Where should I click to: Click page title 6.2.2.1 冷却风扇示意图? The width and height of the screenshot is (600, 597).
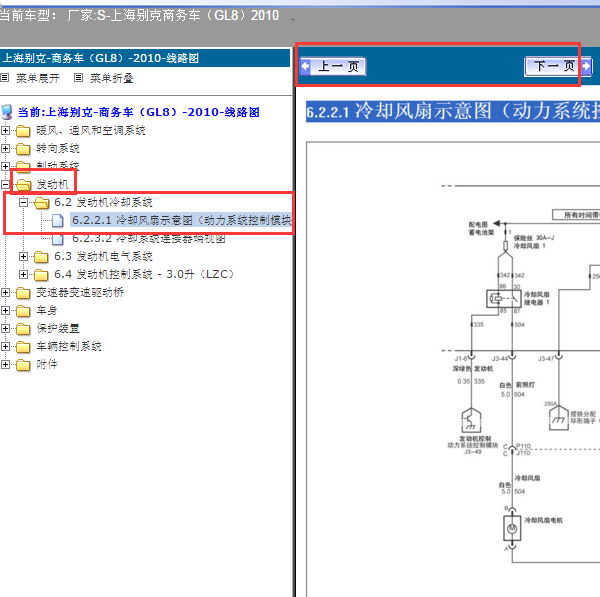453,111
